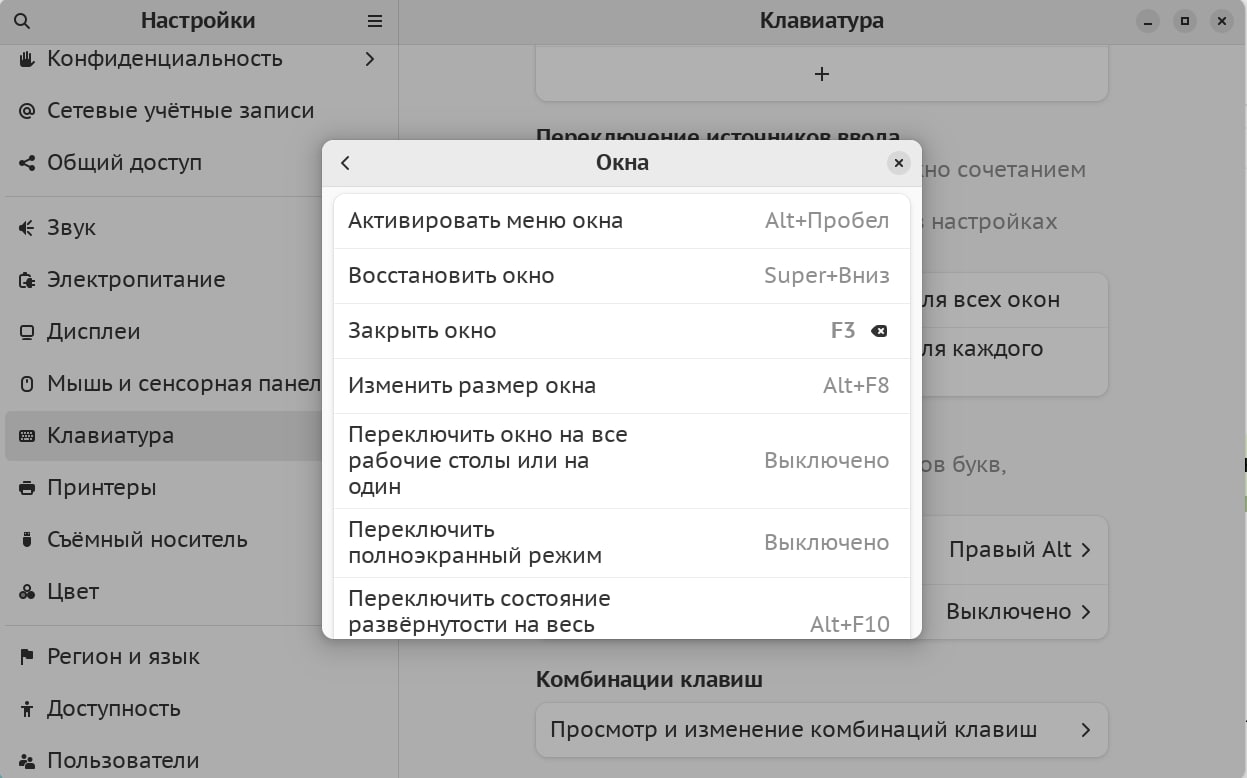Click the Дисплеи monitor icon

pyautogui.click(x=27, y=332)
